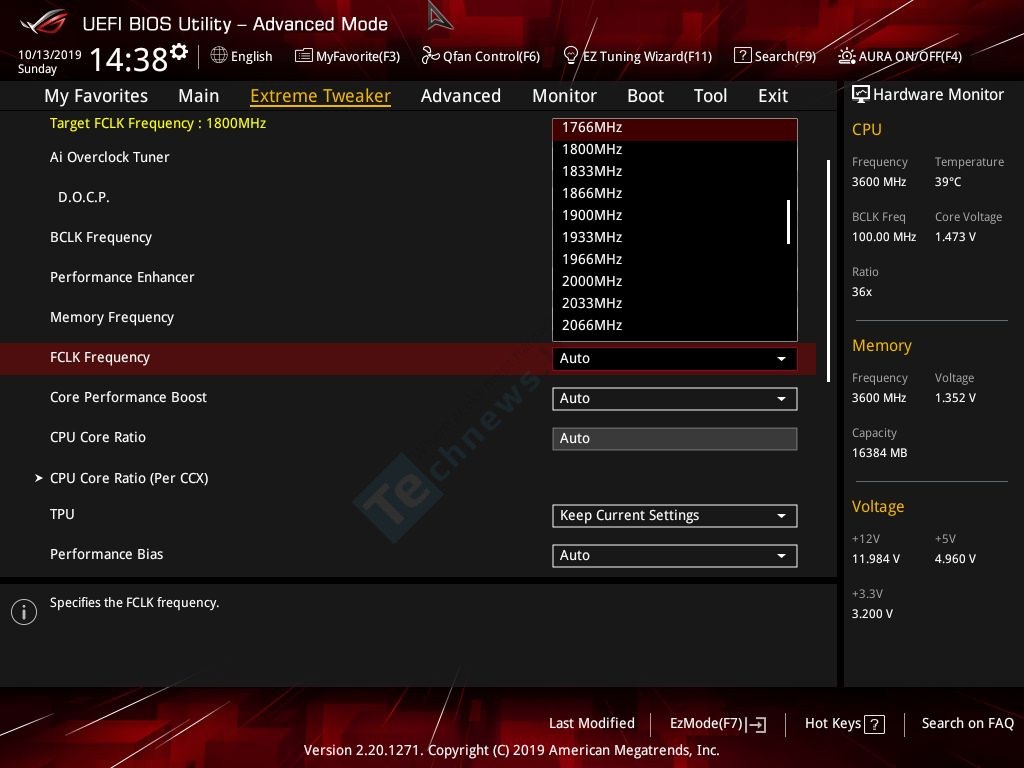Click Target FCLK Frequency : 1800MHz text

158,123
